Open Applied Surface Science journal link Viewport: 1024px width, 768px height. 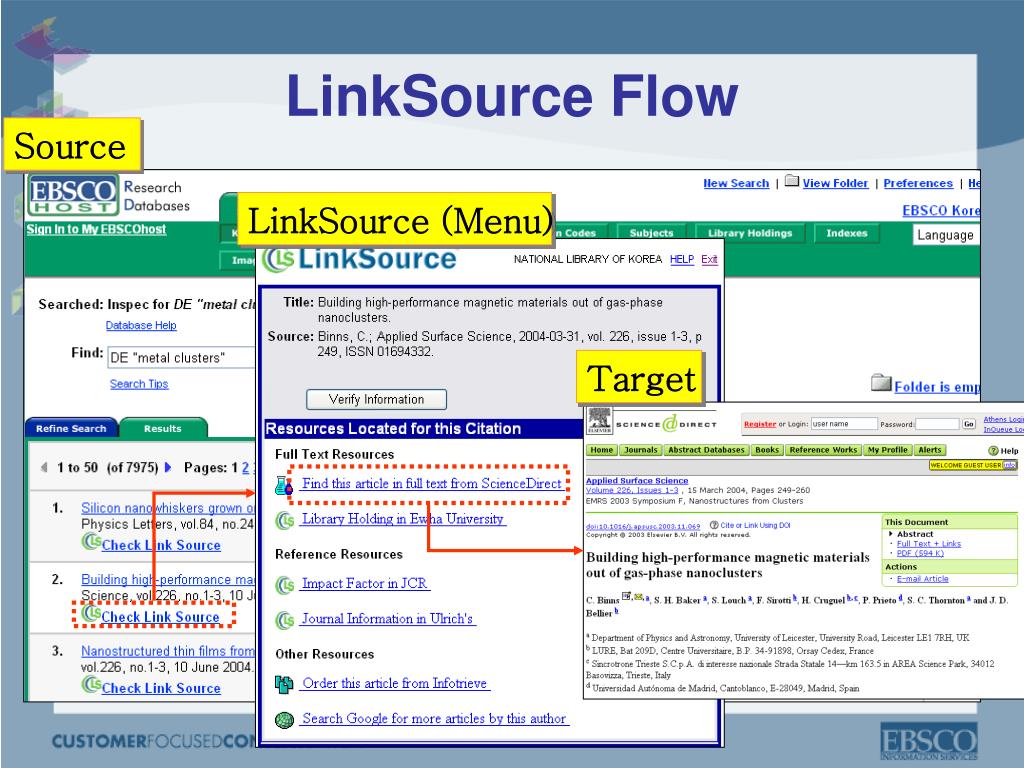click(x=637, y=481)
